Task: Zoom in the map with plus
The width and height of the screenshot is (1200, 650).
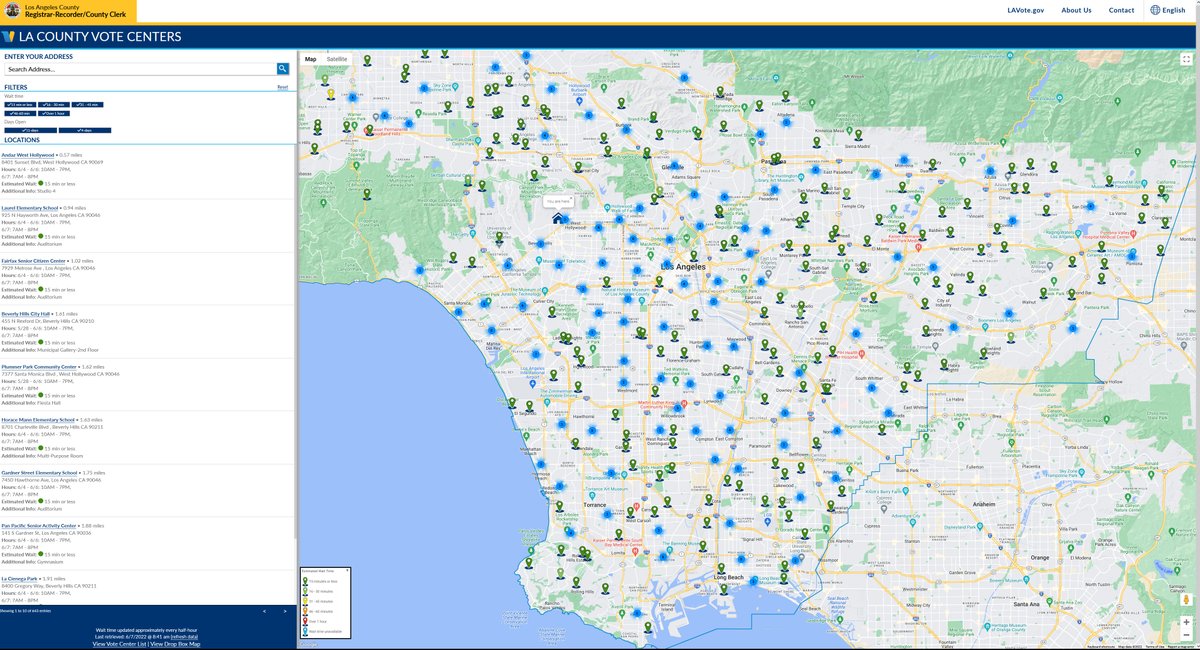Action: coord(1186,622)
